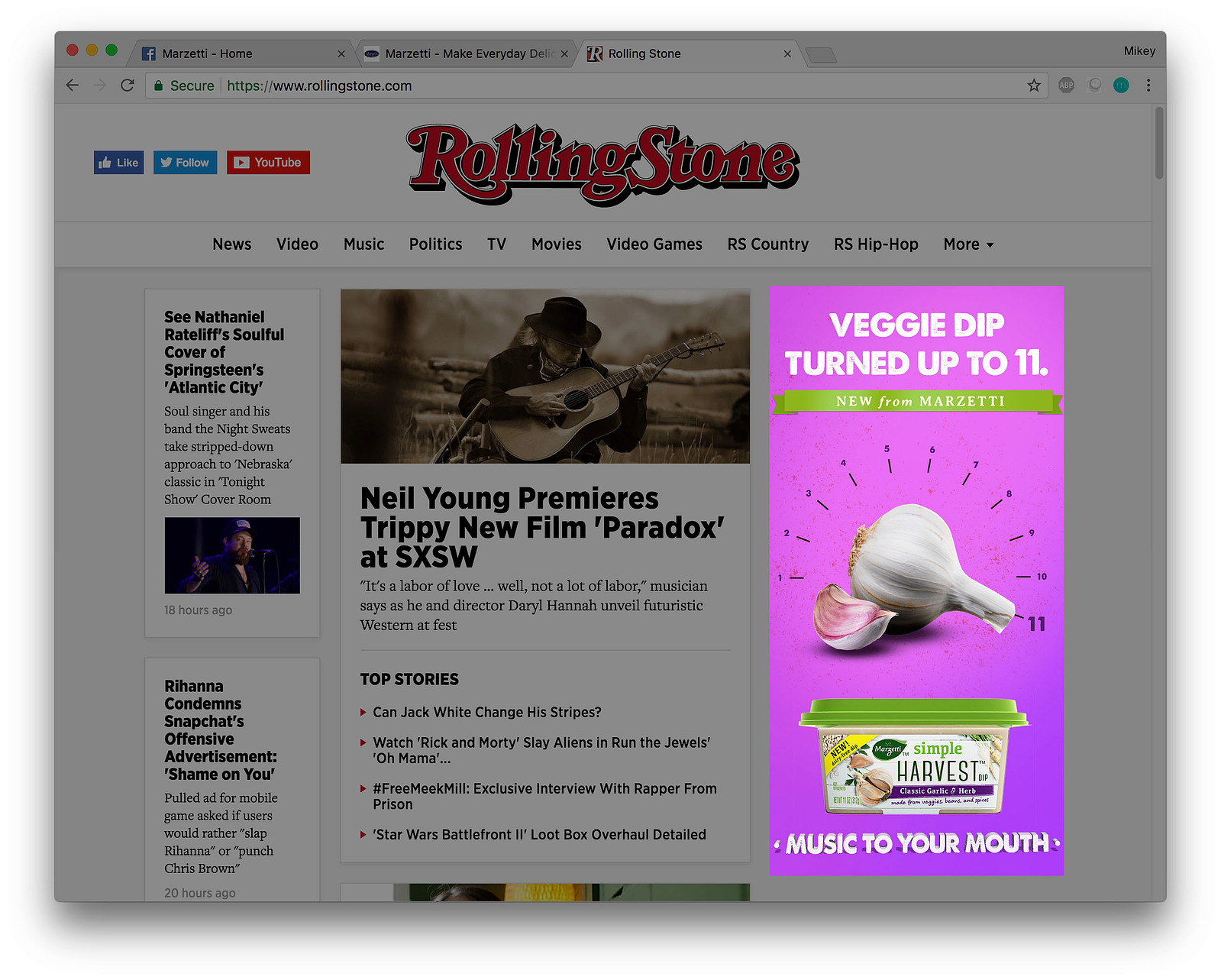Switch to the Marzetti - Home tab
Viewport: 1221px width, 980px height.
(241, 53)
